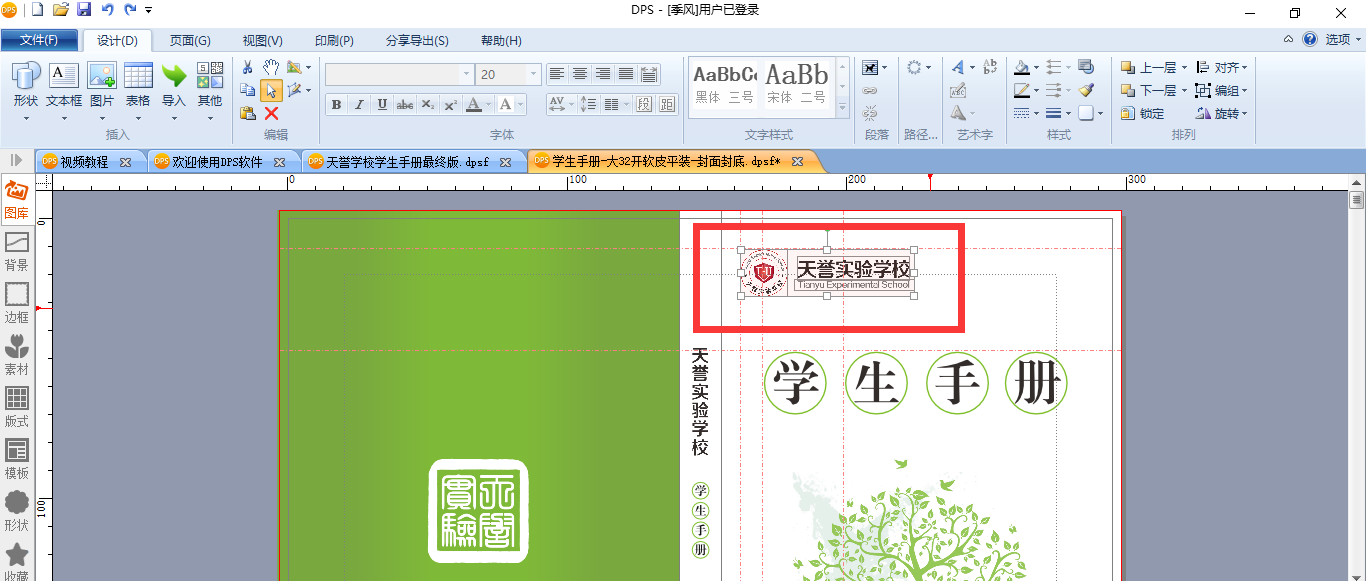Open the 对齐 align dropdown
Screen dimensions: 1366x581
point(1221,68)
